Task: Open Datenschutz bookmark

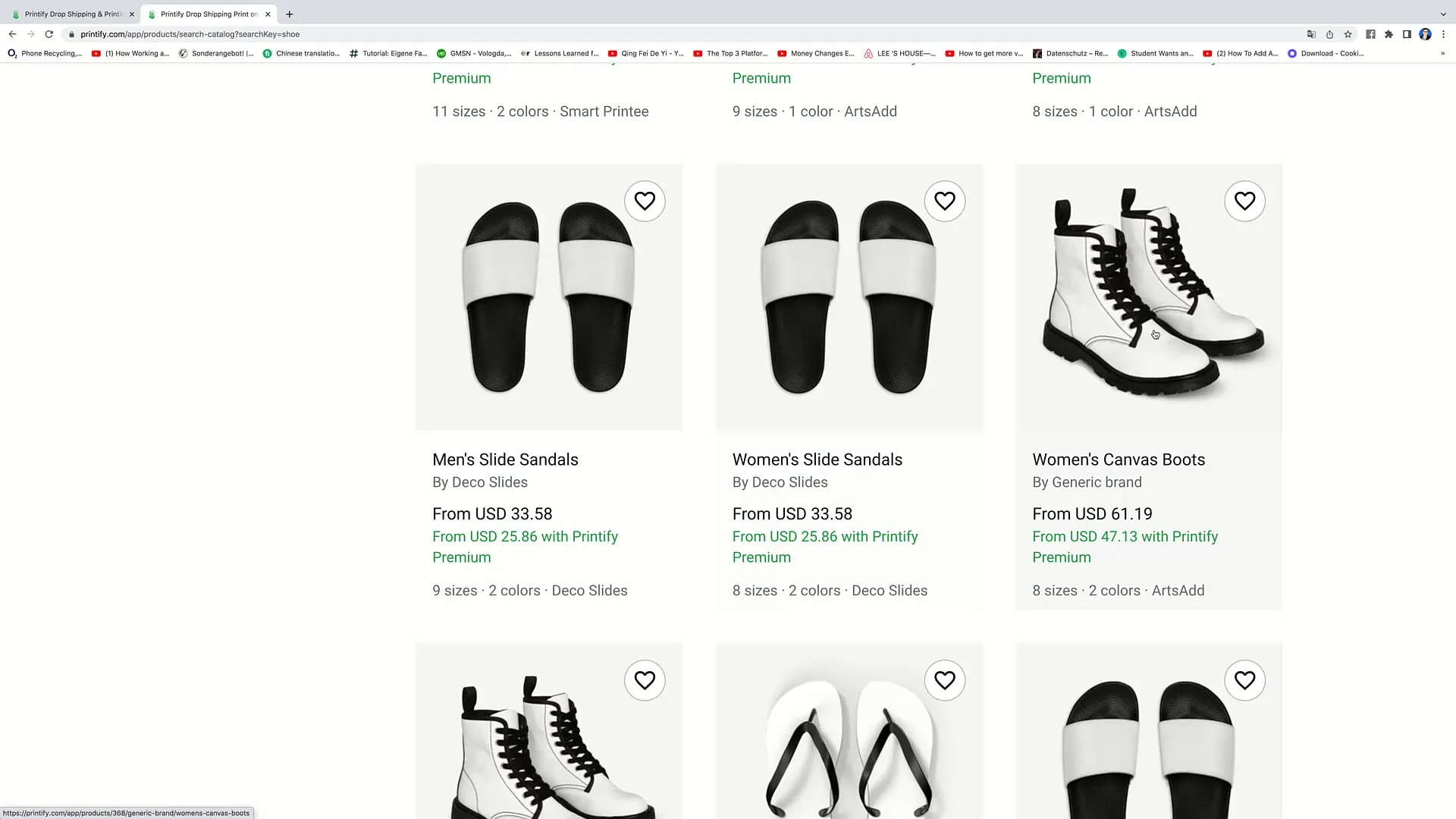Action: click(x=1070, y=53)
